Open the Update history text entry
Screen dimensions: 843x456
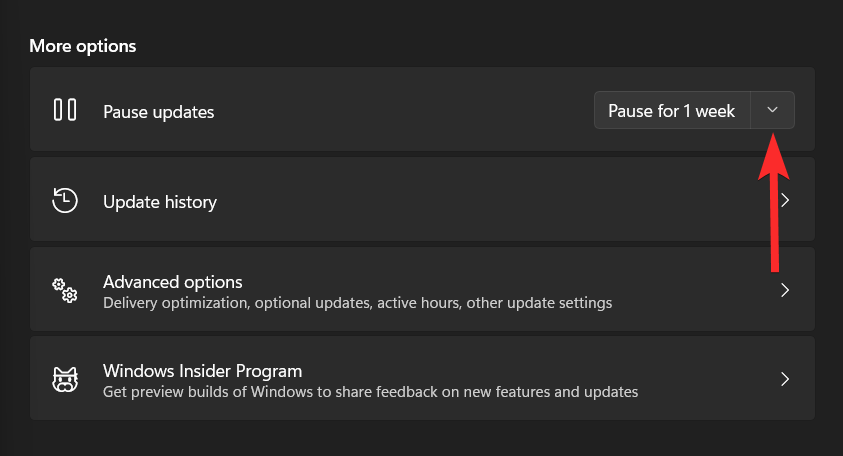pos(160,202)
